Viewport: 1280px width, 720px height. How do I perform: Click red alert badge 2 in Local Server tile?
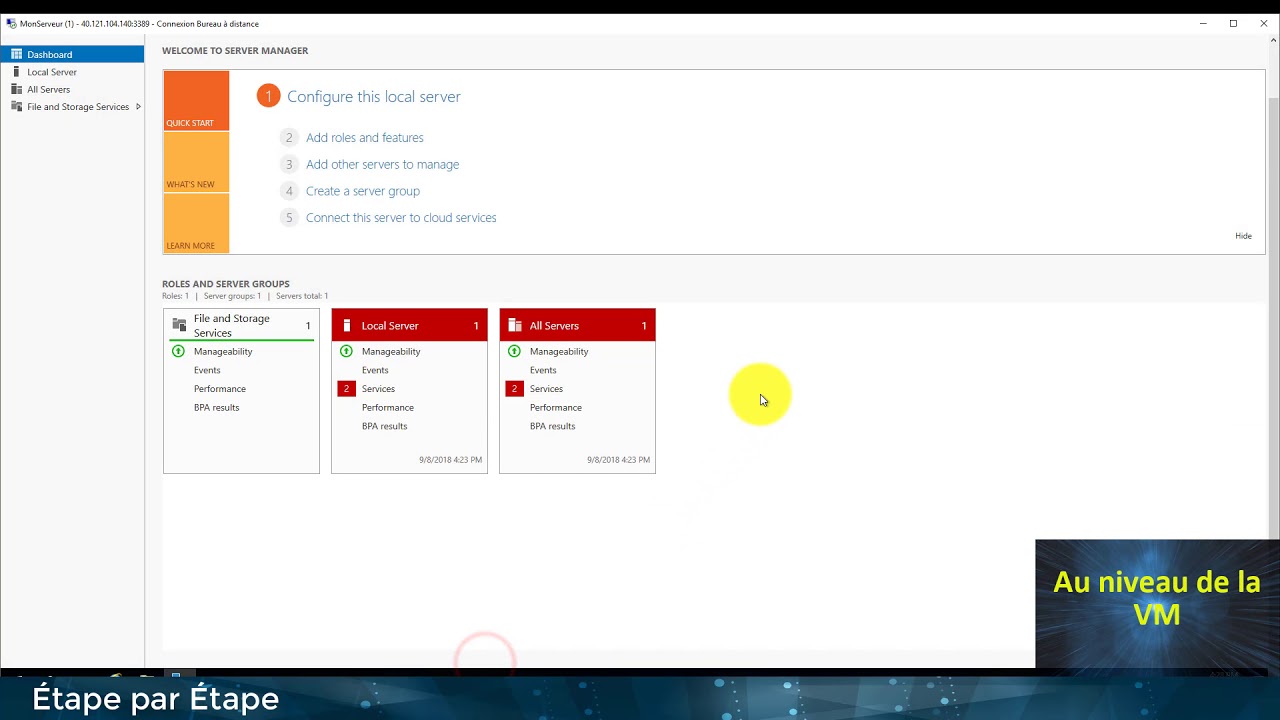(346, 389)
